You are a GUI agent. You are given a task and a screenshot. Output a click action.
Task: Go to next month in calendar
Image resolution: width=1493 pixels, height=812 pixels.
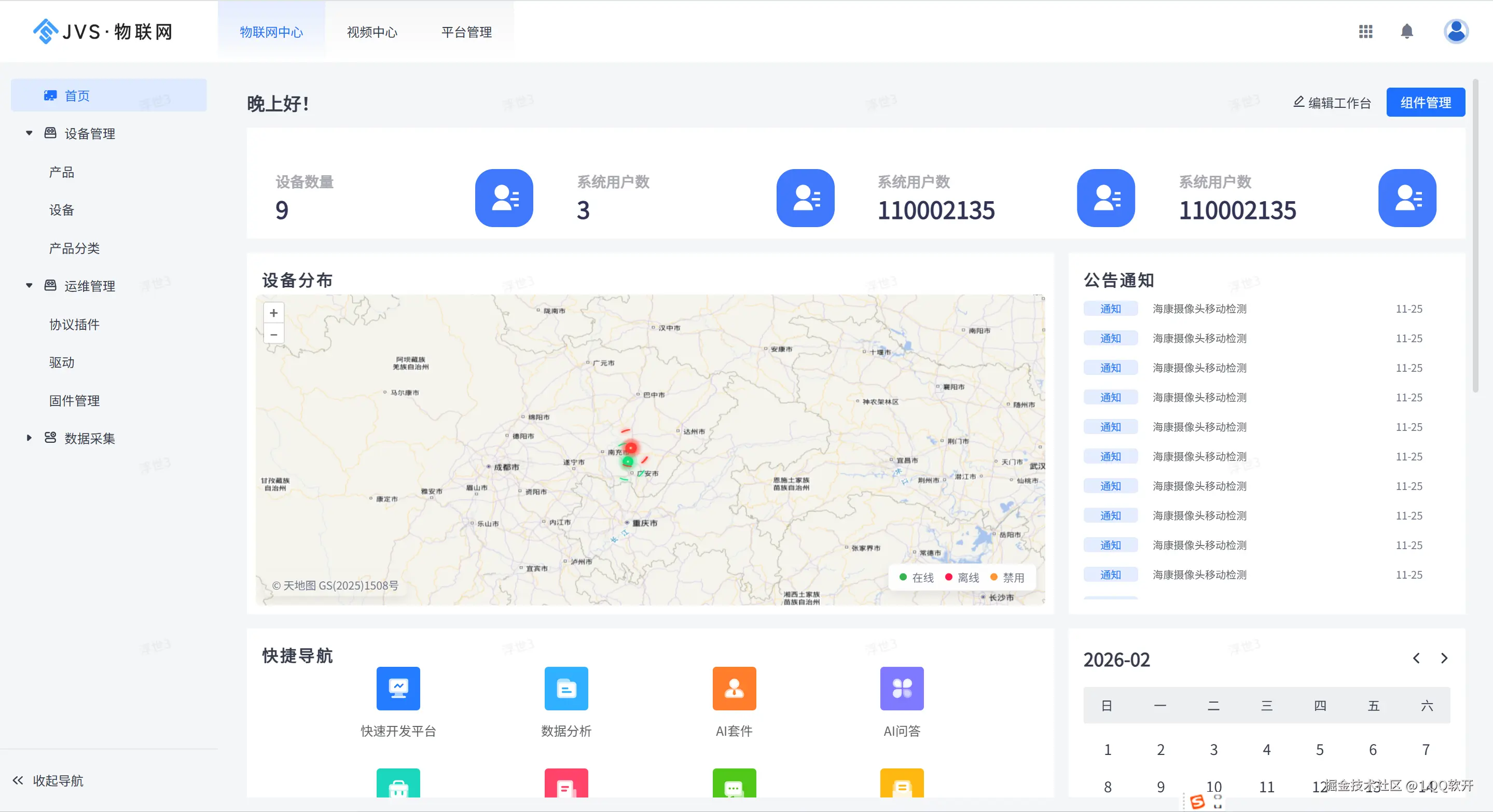tap(1444, 659)
